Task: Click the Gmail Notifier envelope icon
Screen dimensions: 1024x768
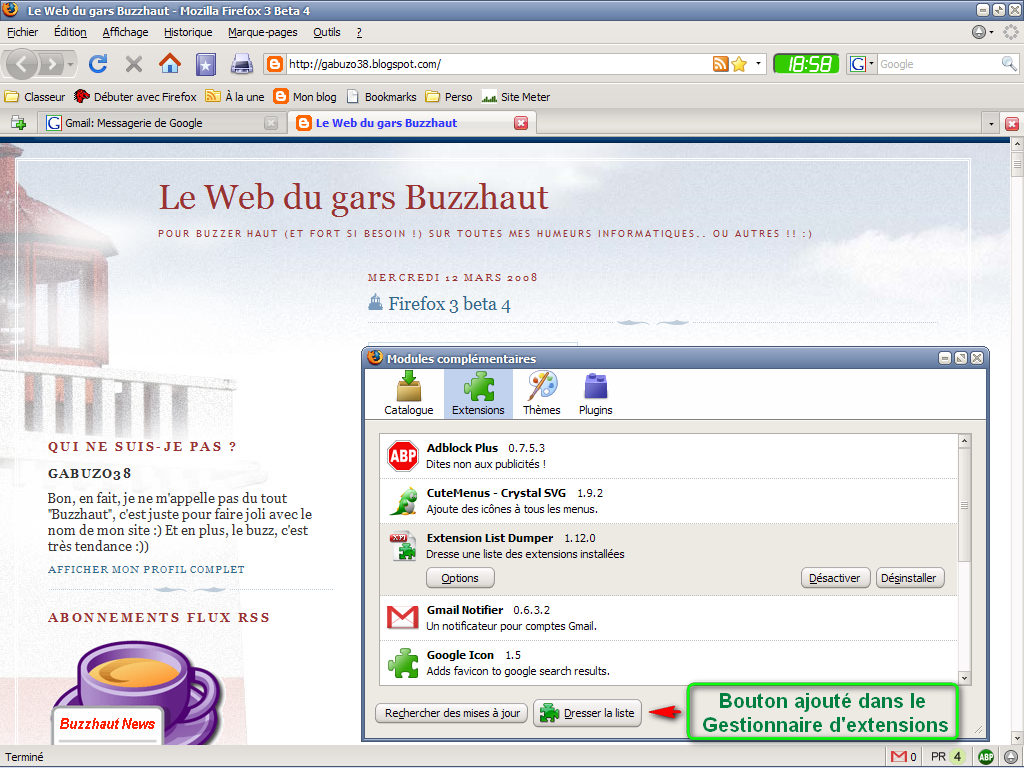Action: click(x=403, y=617)
